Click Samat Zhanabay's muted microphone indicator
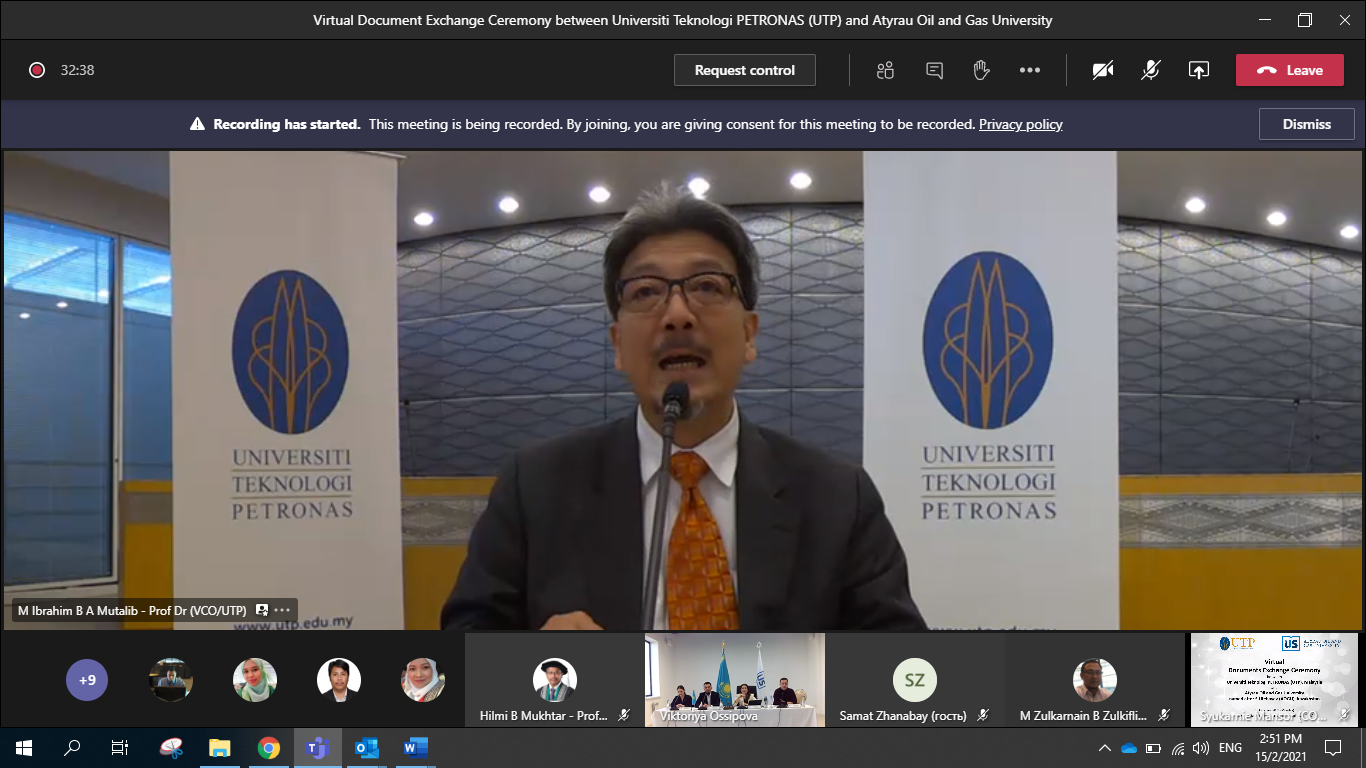Viewport: 1366px width, 768px height. coord(982,715)
